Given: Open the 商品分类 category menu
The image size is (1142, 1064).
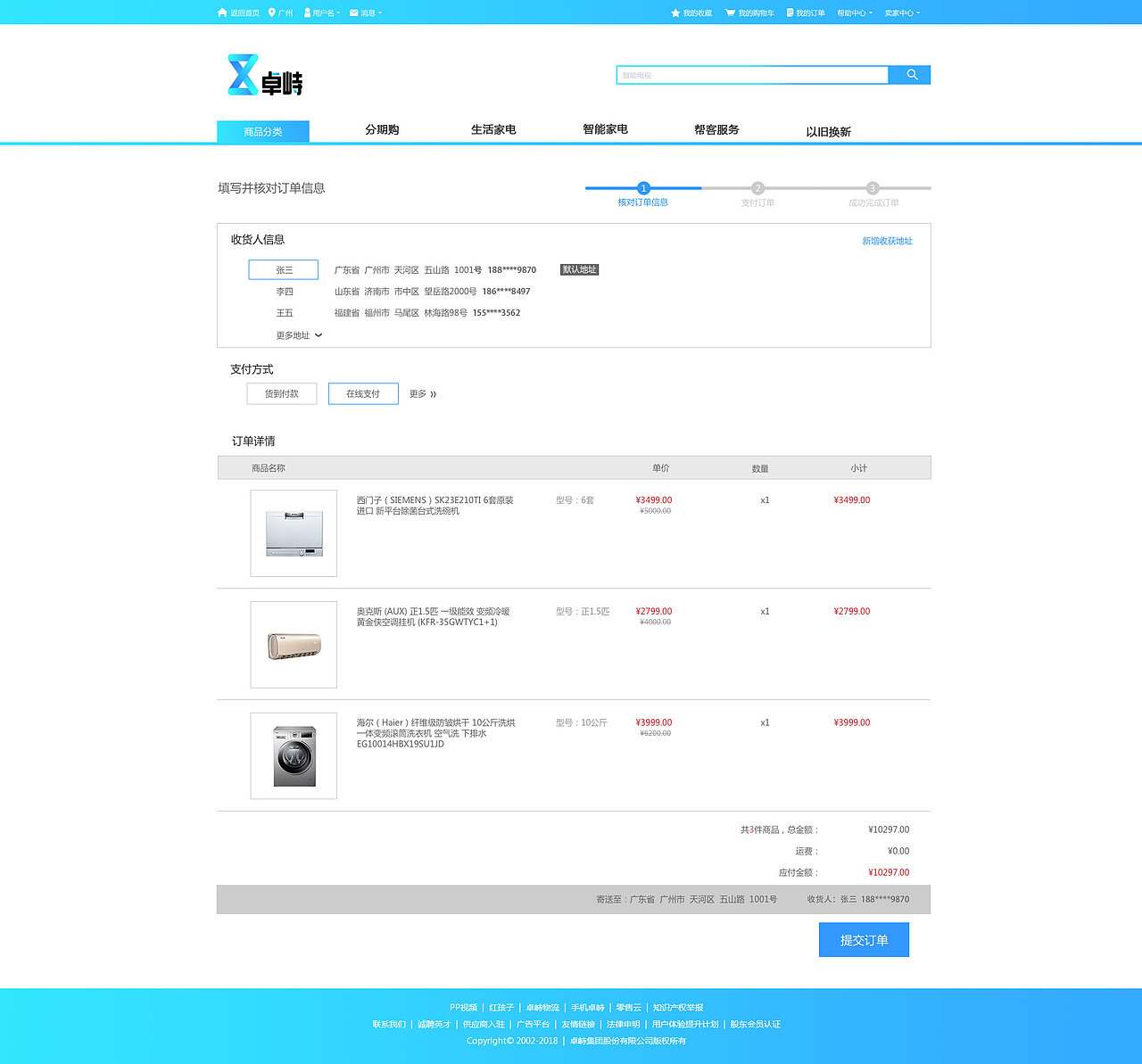Looking at the screenshot, I should coord(263,131).
